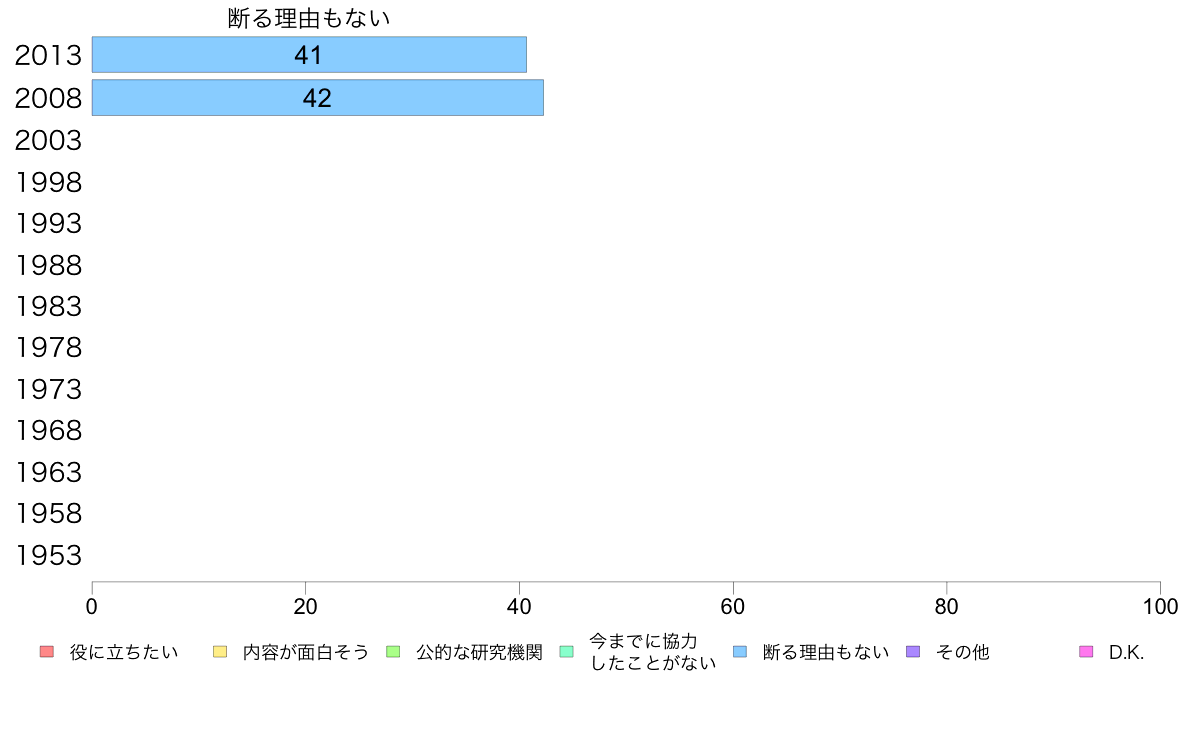Click the blue 断る理由もない legend swatch
The image size is (1188, 736).
[740, 652]
